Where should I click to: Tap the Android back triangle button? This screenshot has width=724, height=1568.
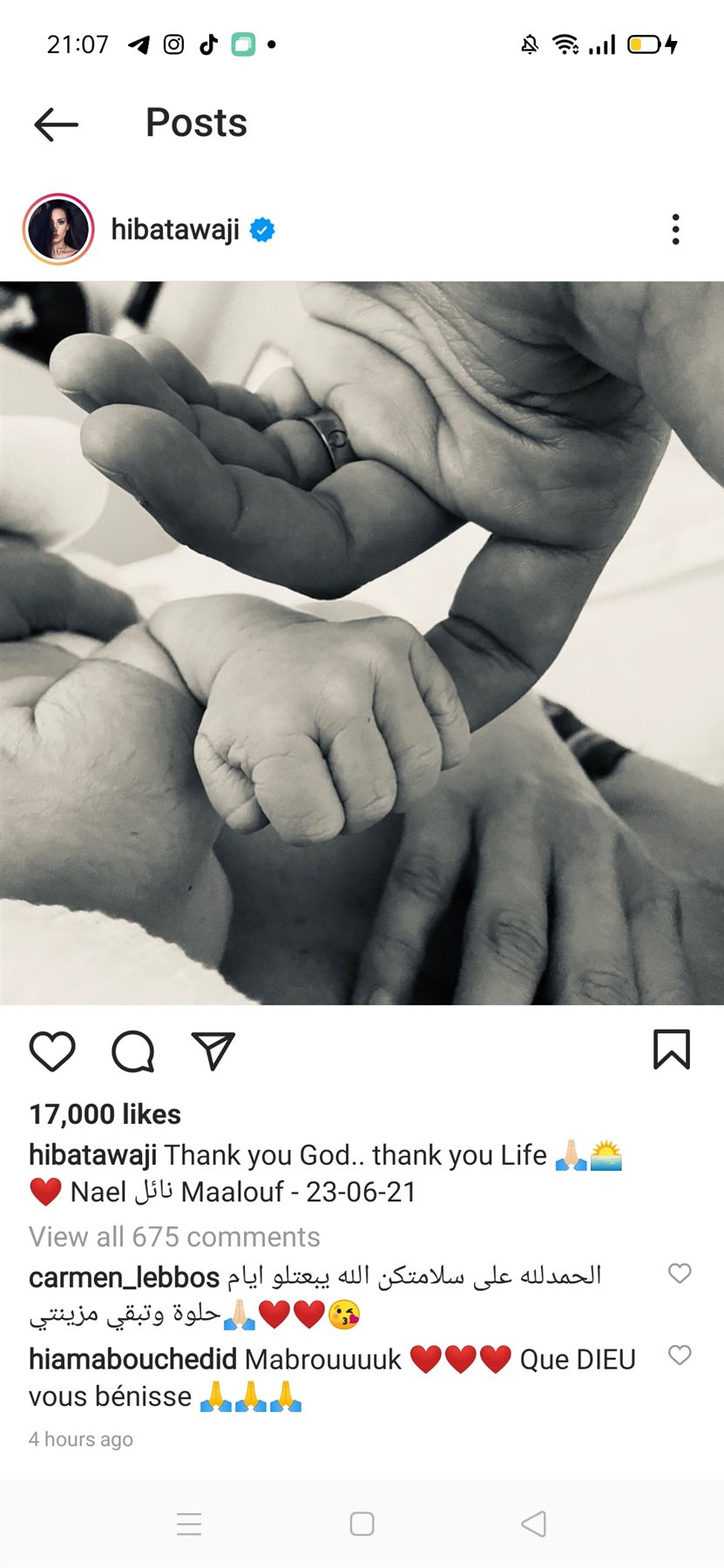pyautogui.click(x=533, y=1524)
